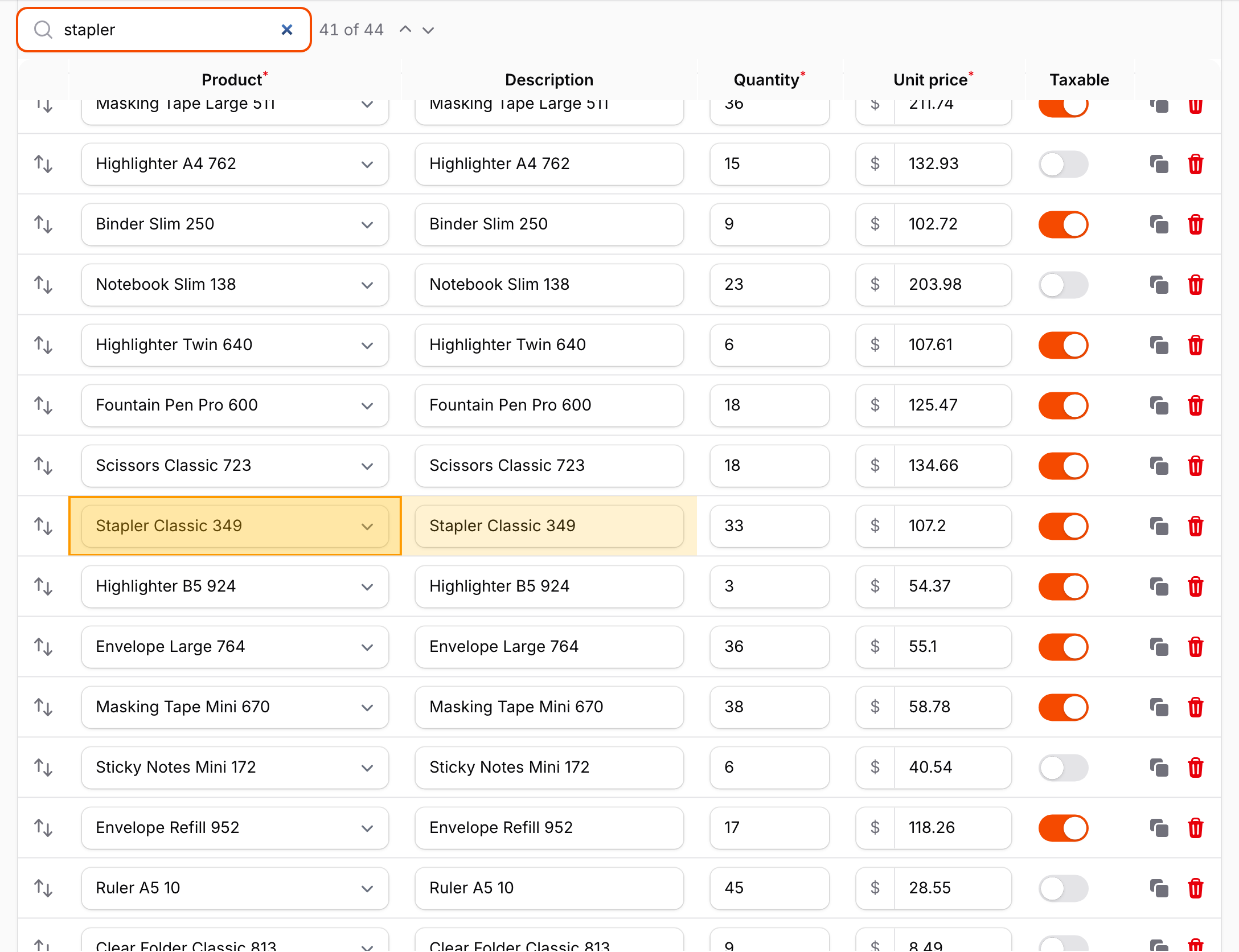
Task: Duplicate the Binder Slim 250 row
Action: click(x=1159, y=224)
